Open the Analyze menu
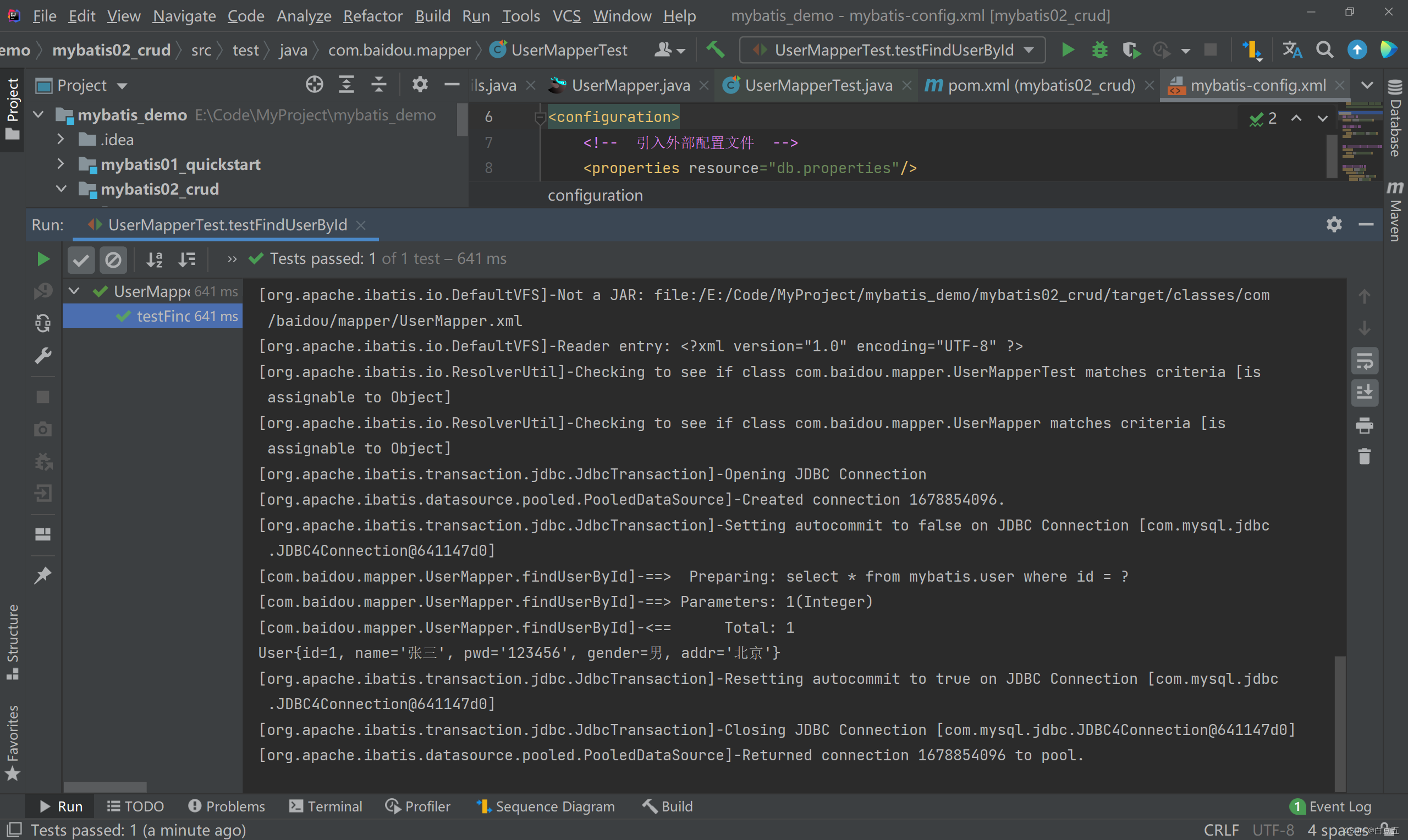 tap(304, 16)
